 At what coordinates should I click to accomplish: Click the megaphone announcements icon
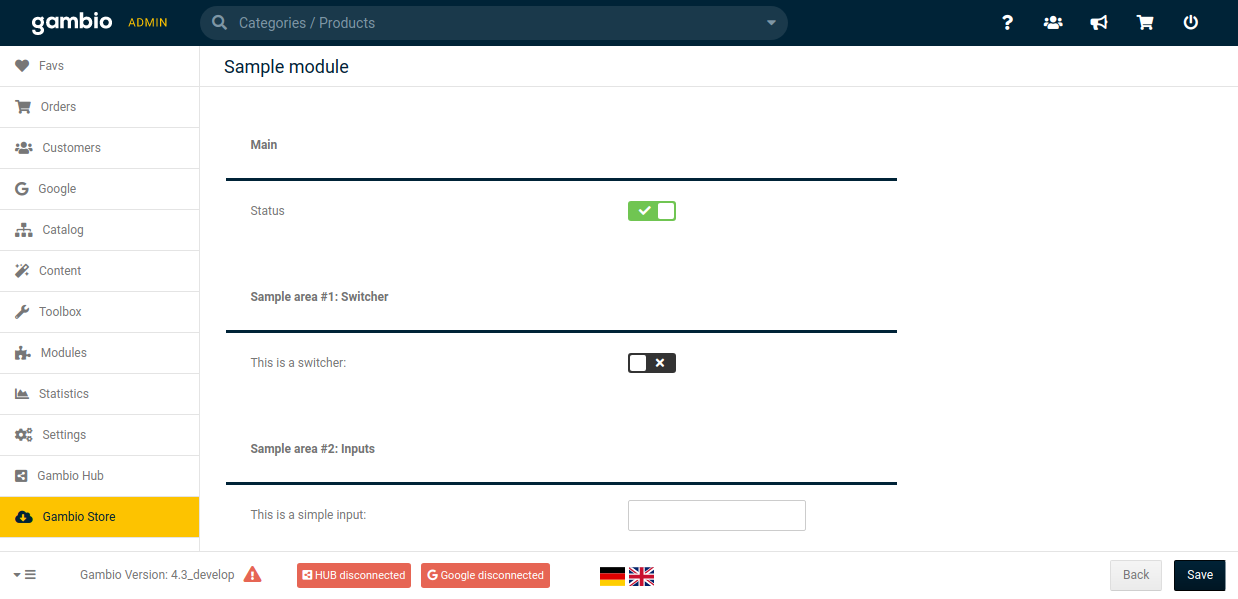pos(1099,23)
